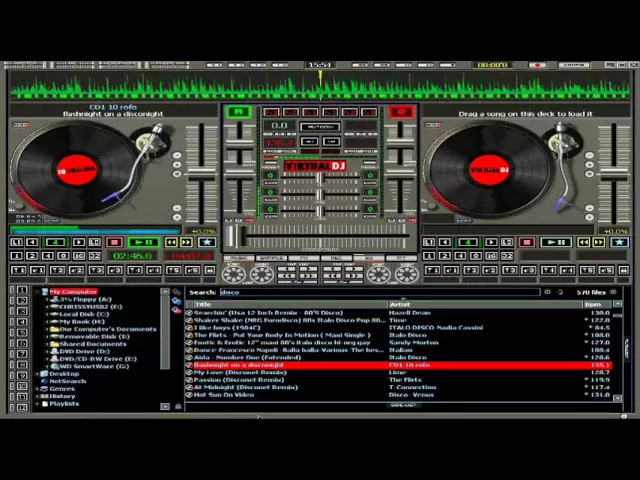Toggle red headphone cue for right channel
640x480 pixels.
tap(402, 112)
